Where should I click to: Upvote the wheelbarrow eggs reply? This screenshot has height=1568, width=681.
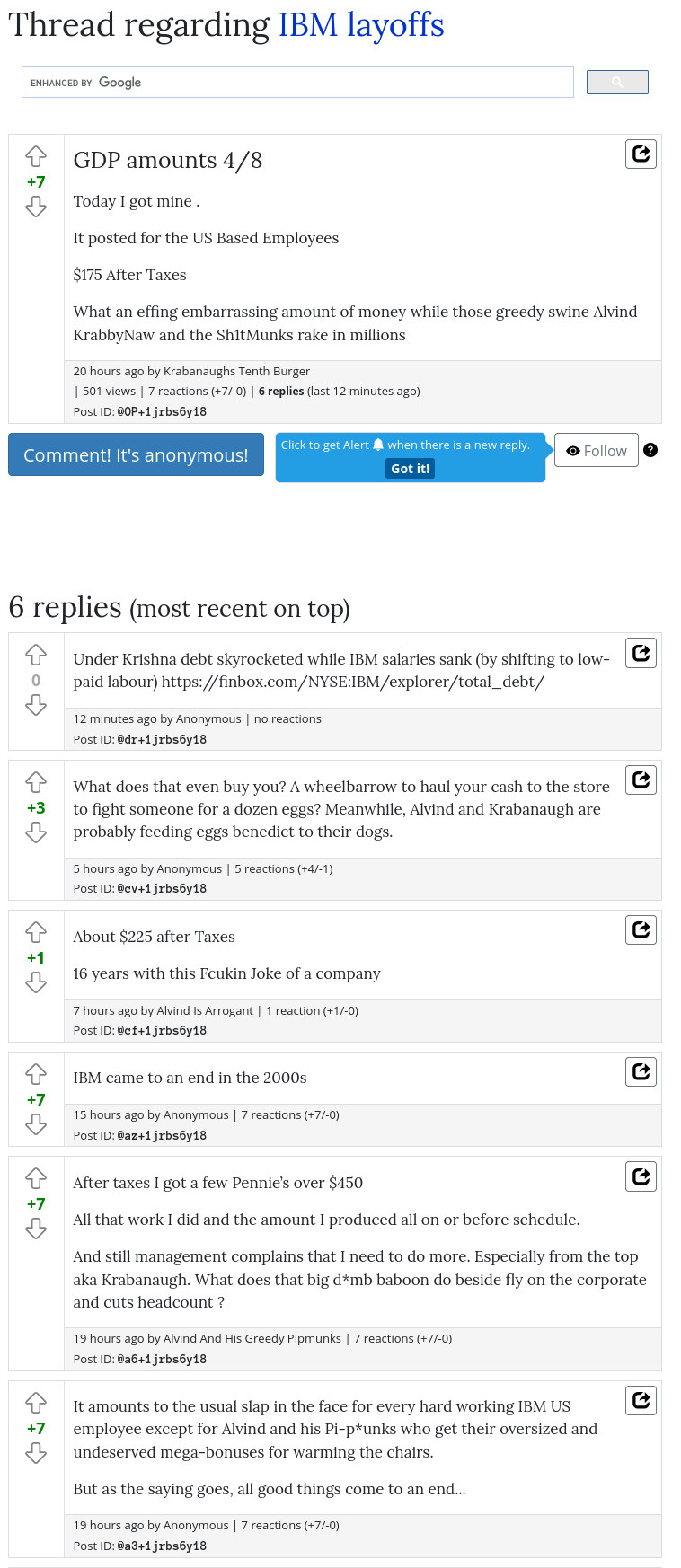36,781
